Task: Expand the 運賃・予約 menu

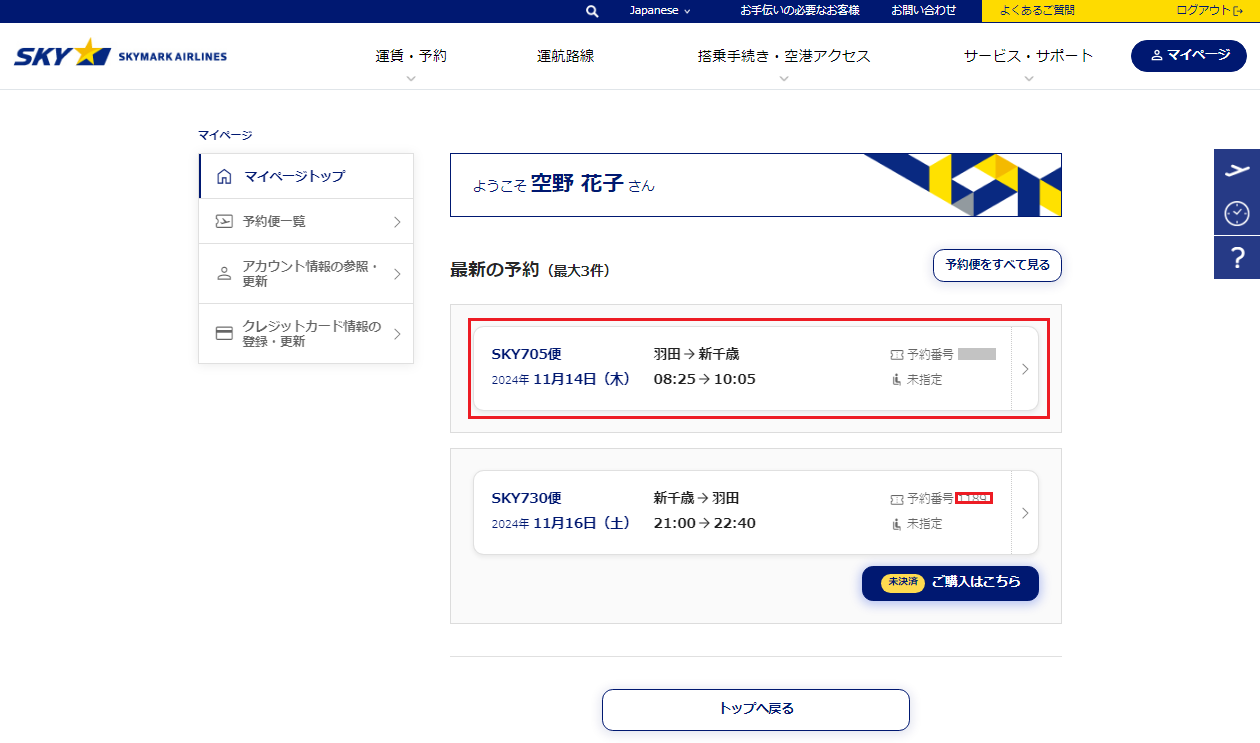Action: click(411, 57)
